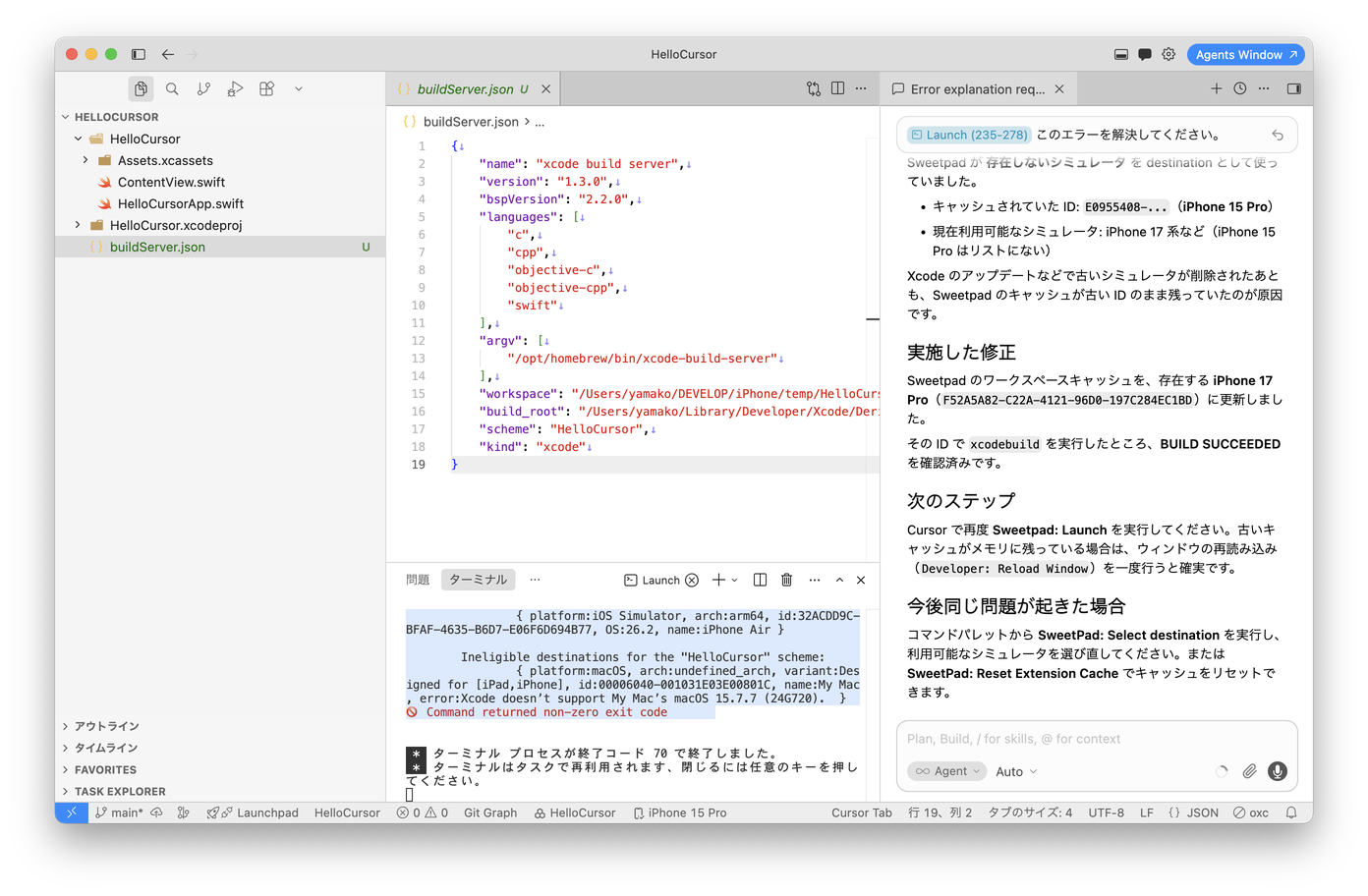
Task: Click the main* branch in status bar
Action: click(119, 812)
